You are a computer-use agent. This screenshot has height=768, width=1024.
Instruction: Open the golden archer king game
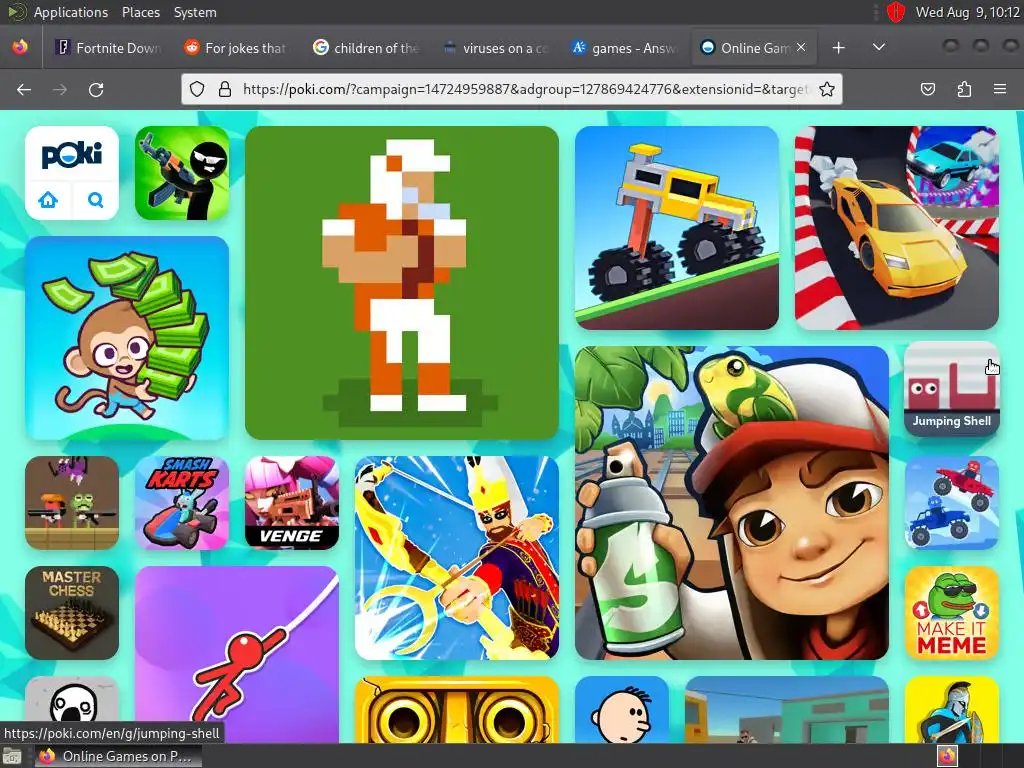tap(456, 558)
